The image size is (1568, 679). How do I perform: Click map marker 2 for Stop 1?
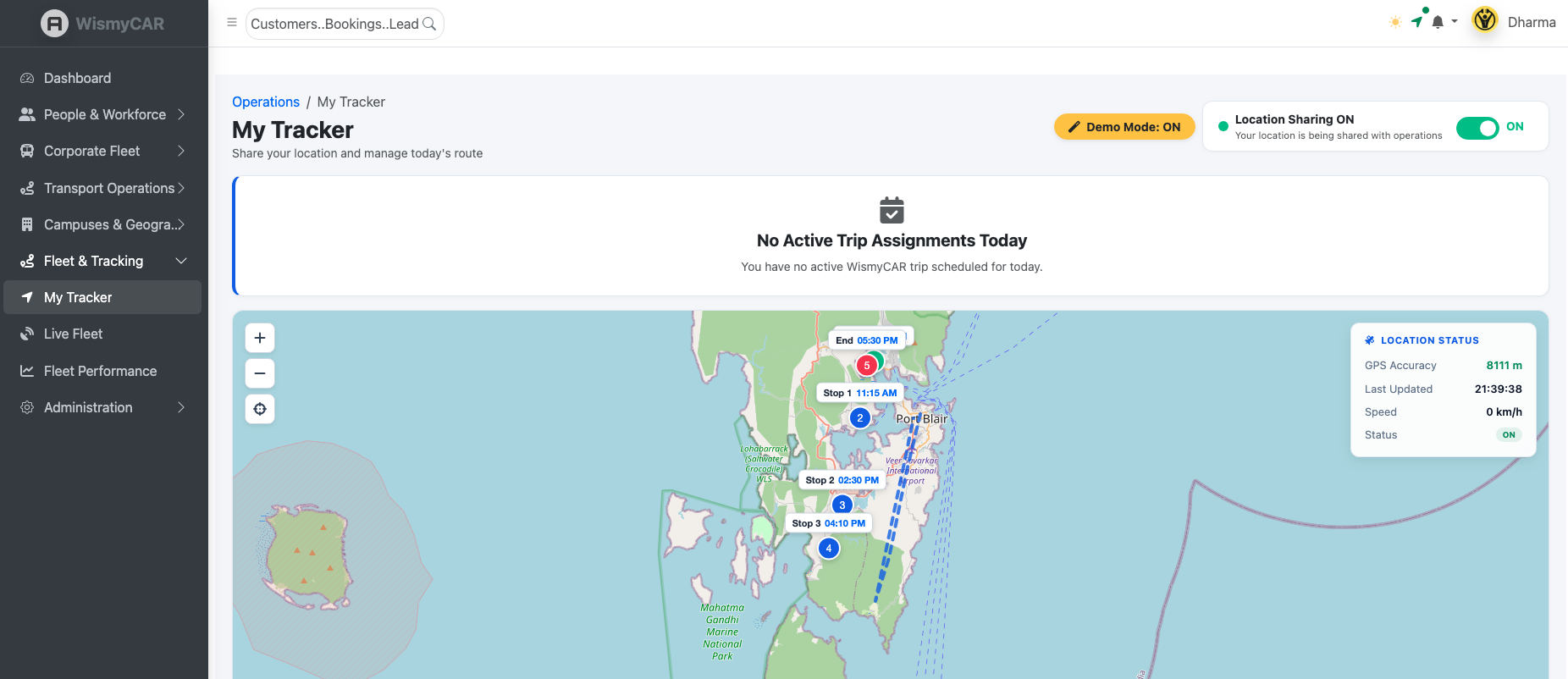860,417
